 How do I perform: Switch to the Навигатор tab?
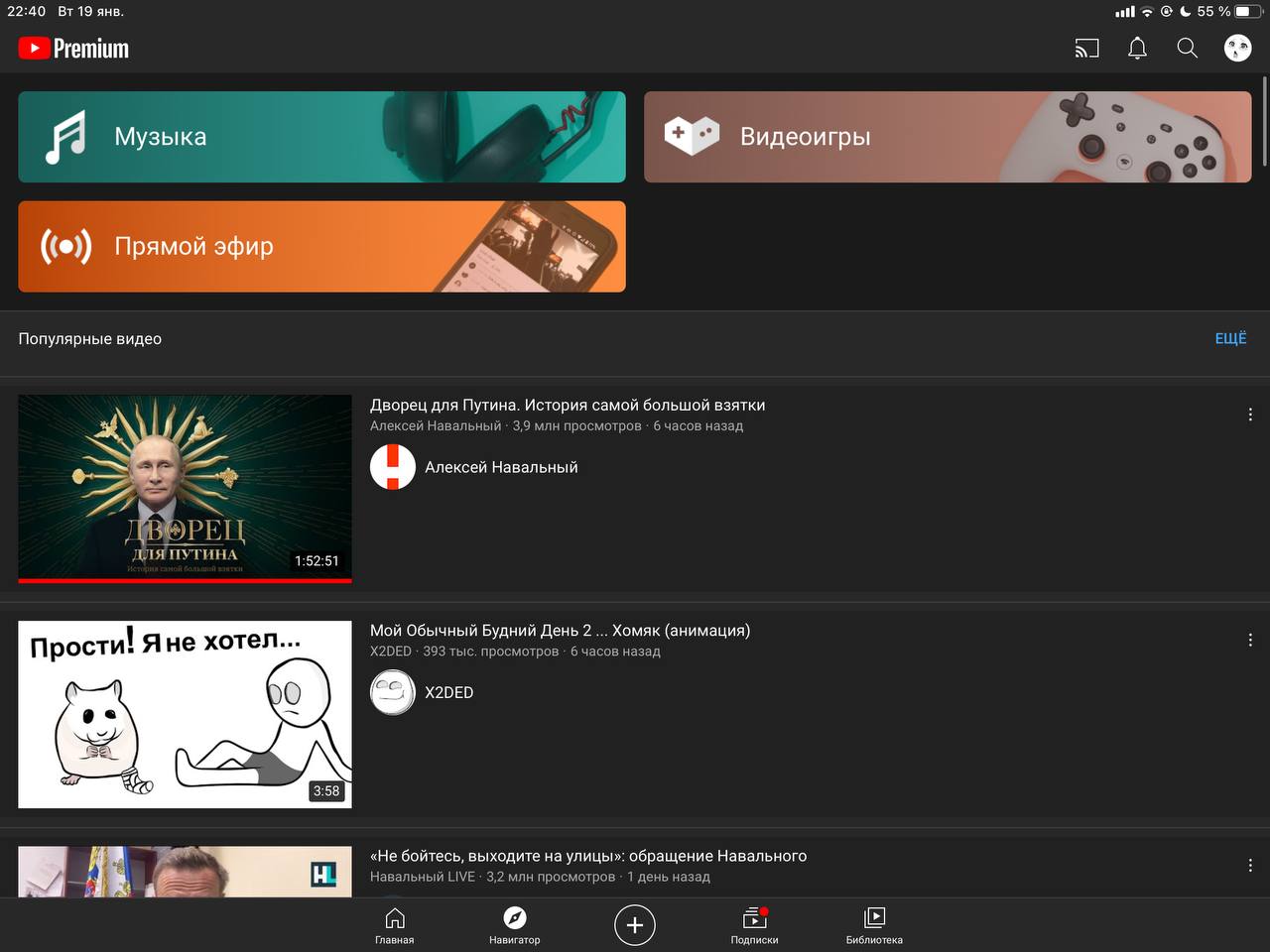[x=515, y=925]
